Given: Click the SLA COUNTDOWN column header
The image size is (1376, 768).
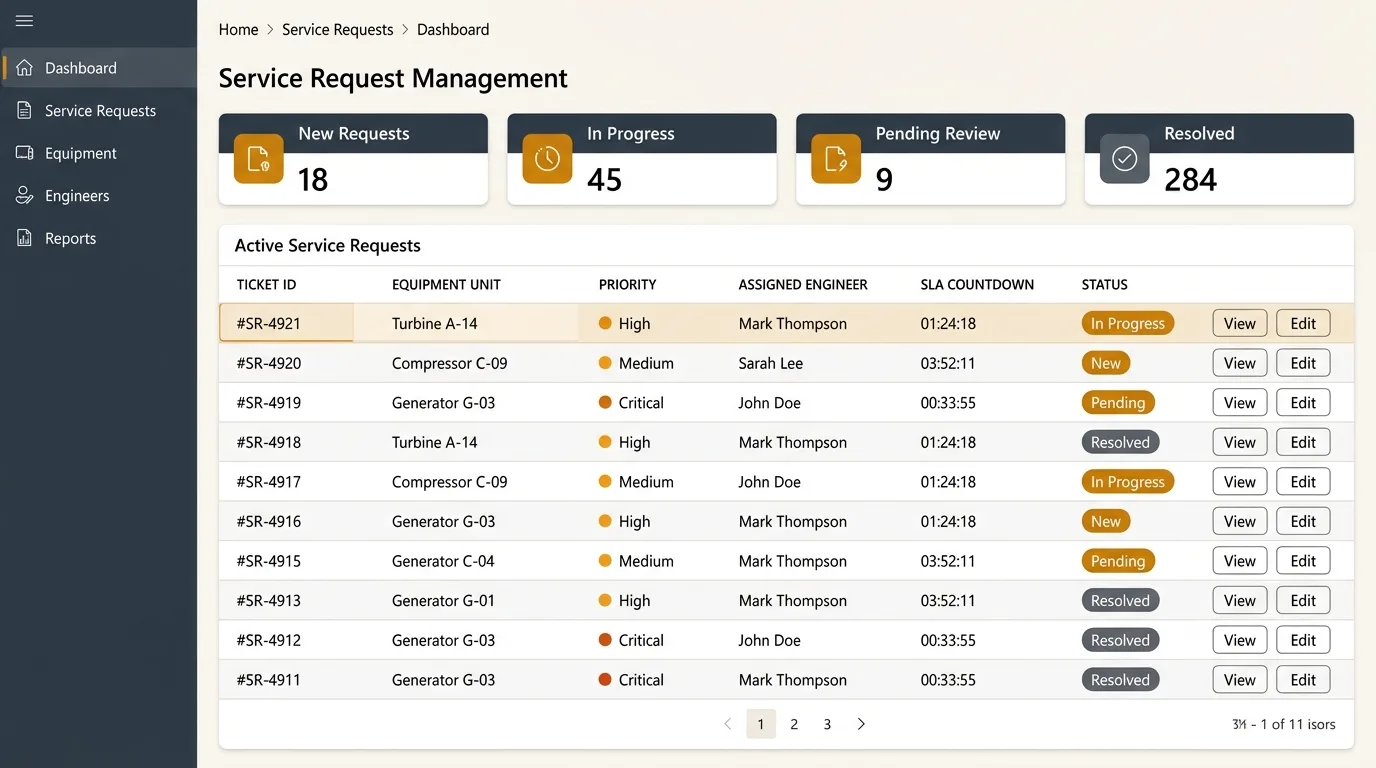Looking at the screenshot, I should 977,285.
